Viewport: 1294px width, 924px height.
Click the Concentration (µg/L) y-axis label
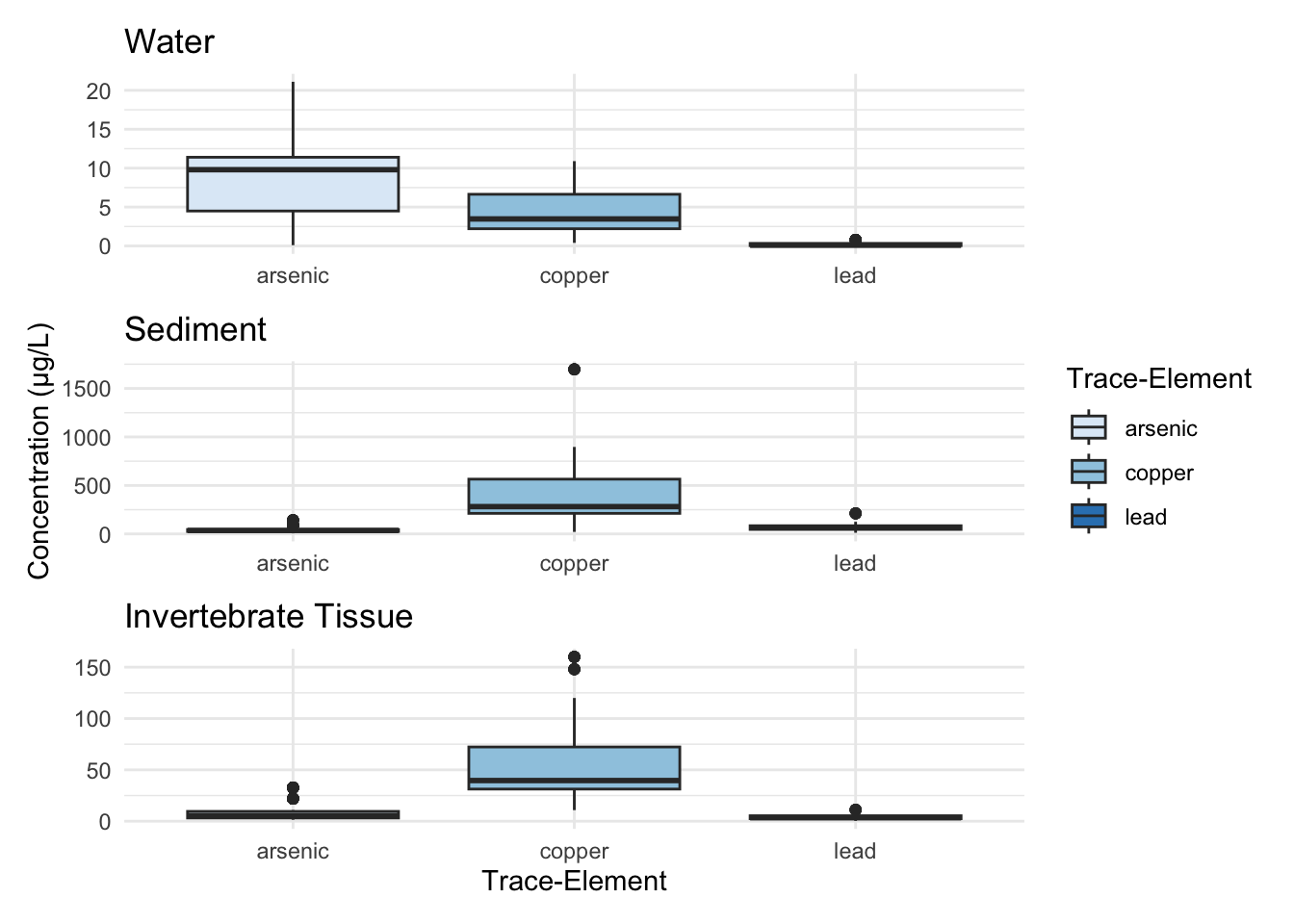click(x=39, y=451)
